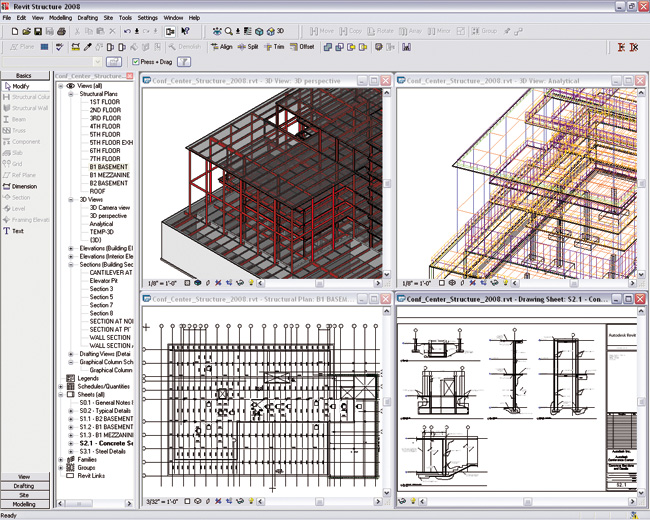
Task: Open the B1 BASEMENT structural plan
Action: (x=109, y=167)
